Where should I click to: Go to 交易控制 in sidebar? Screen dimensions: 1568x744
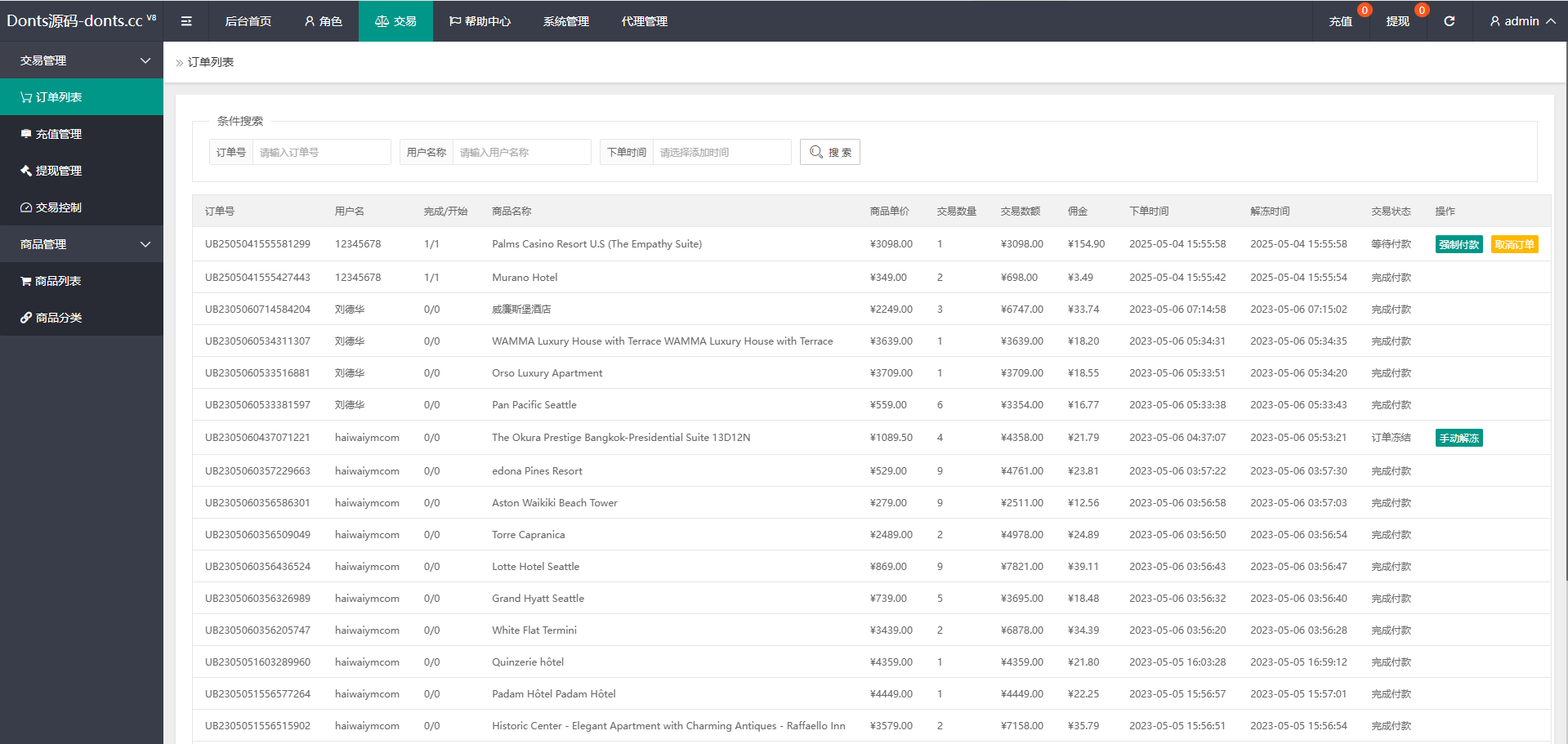click(x=82, y=207)
